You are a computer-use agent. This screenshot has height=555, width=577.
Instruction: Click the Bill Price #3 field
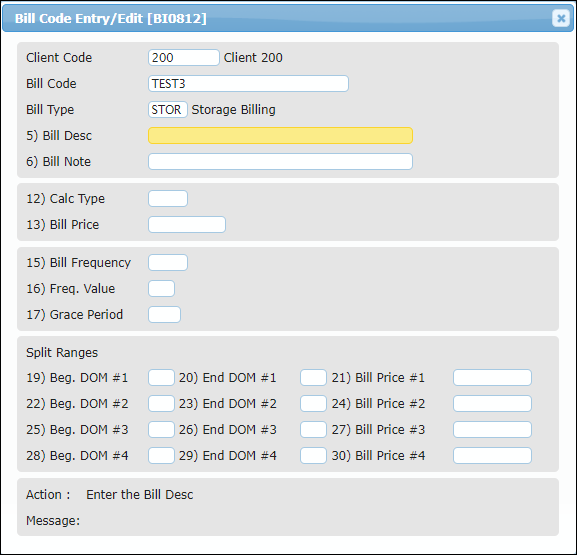[492, 429]
